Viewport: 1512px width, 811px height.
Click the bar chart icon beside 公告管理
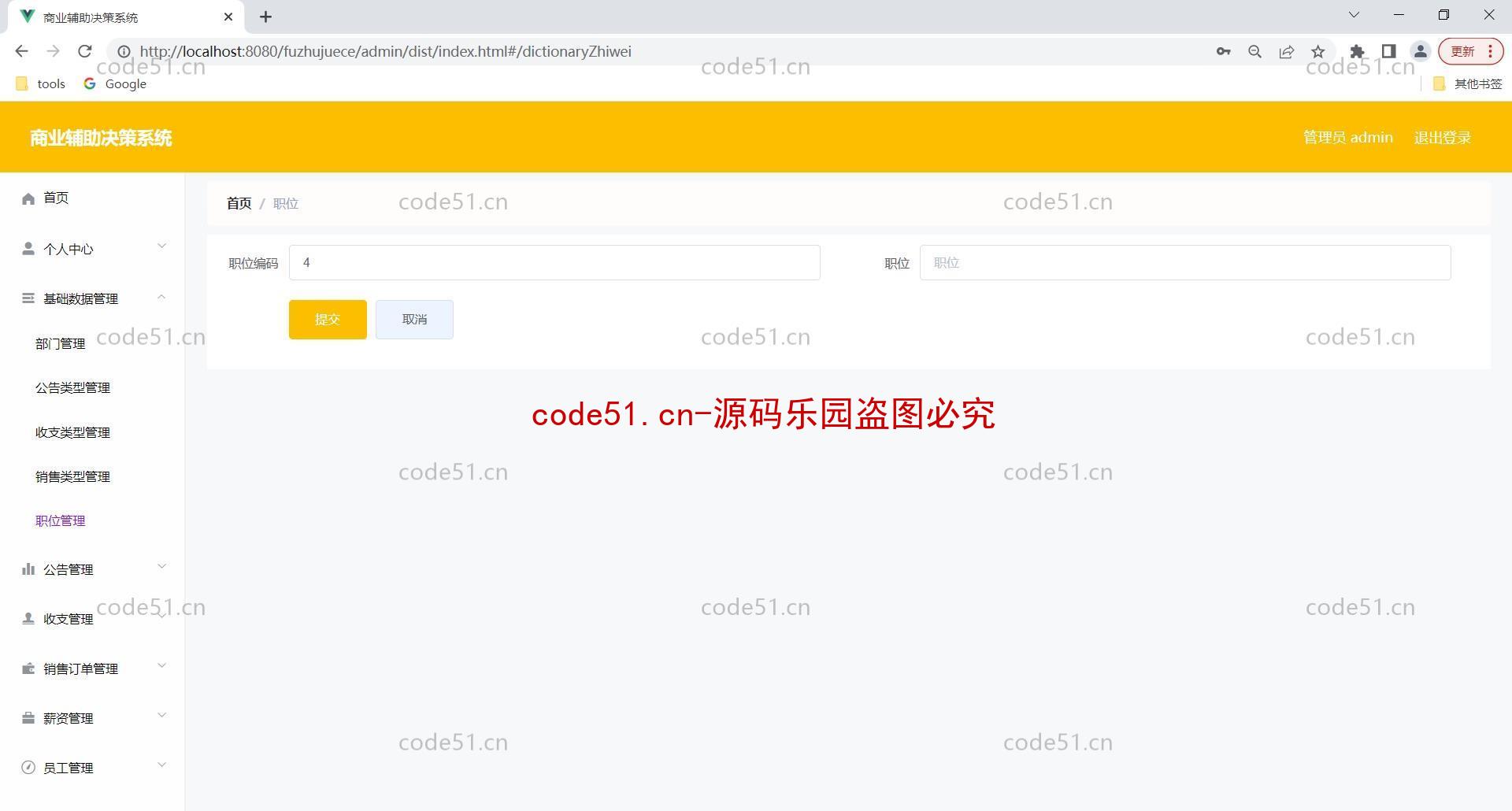pos(28,568)
